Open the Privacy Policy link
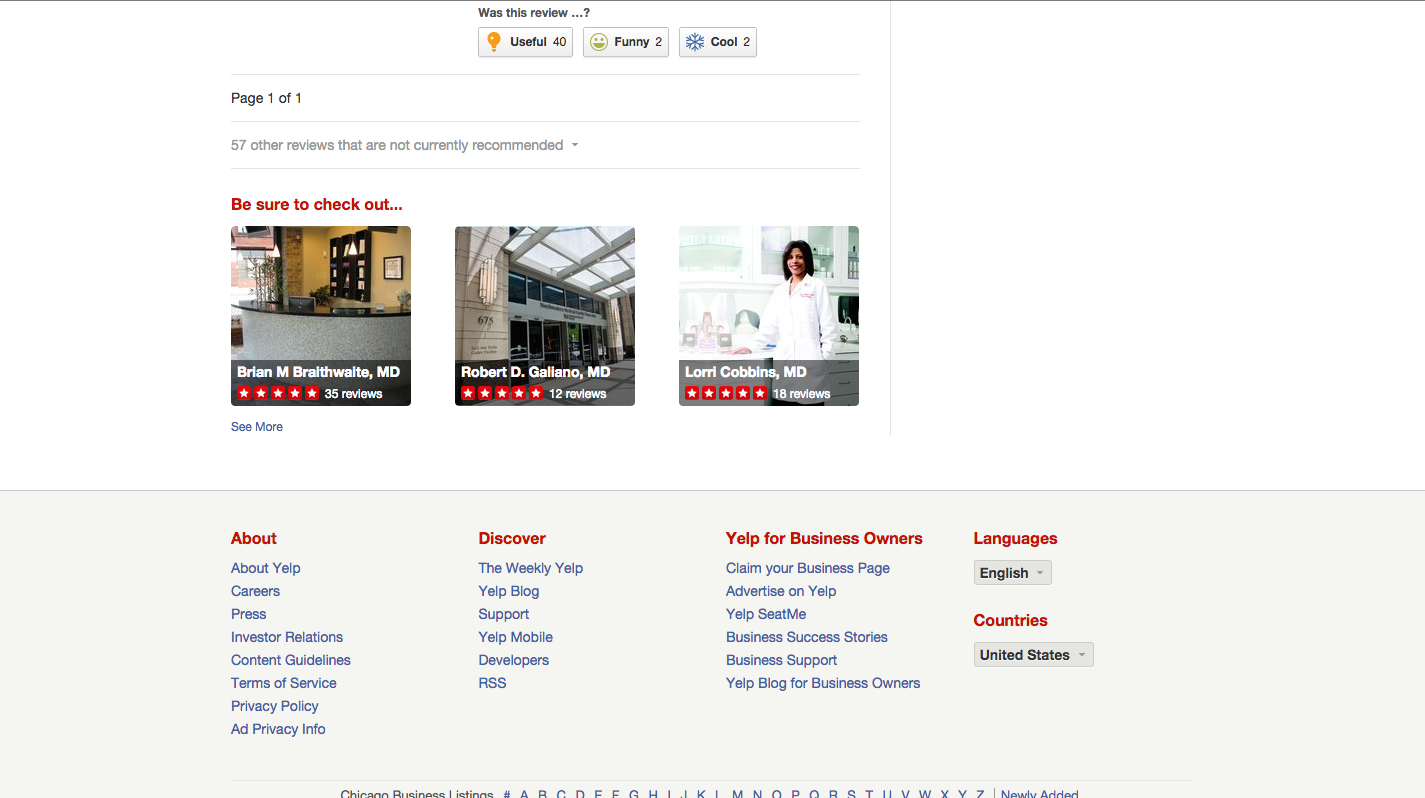This screenshot has height=798, width=1425. (x=274, y=706)
